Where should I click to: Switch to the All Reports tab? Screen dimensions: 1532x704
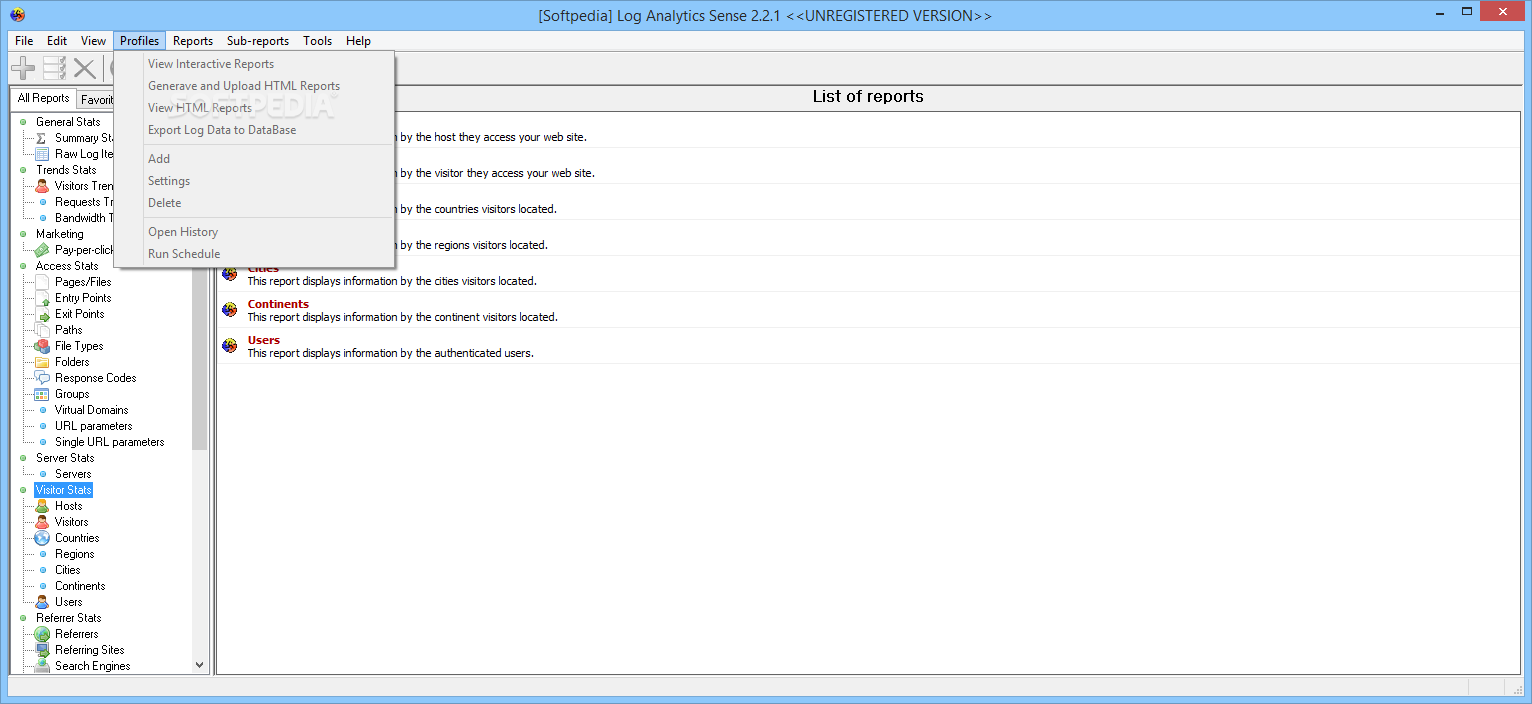44,98
